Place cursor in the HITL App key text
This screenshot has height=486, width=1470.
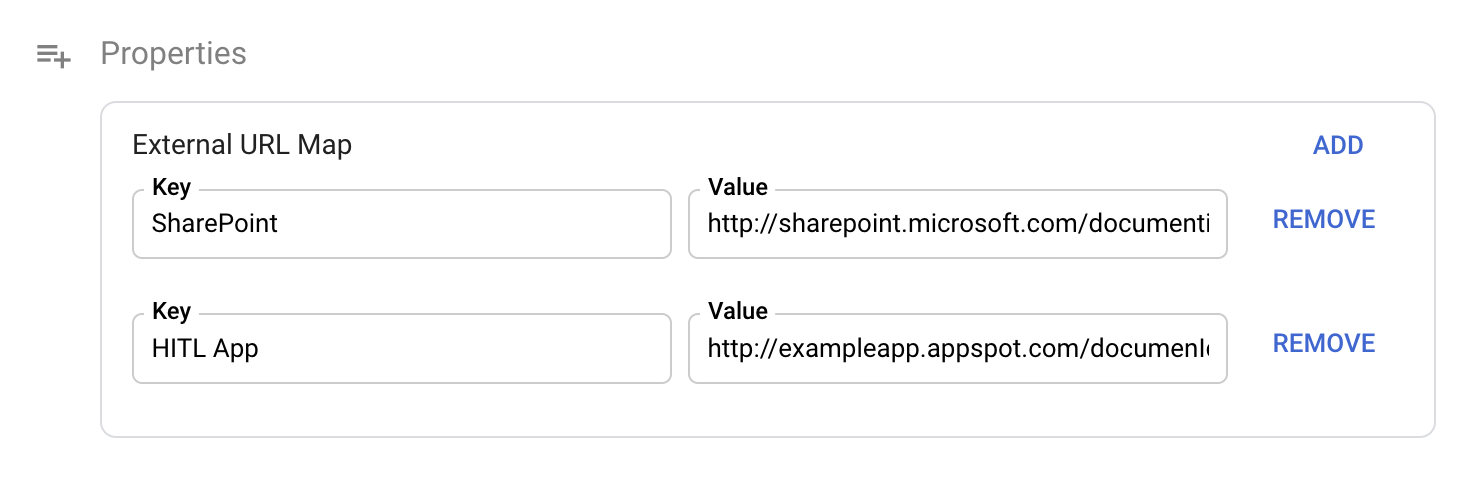(x=205, y=348)
